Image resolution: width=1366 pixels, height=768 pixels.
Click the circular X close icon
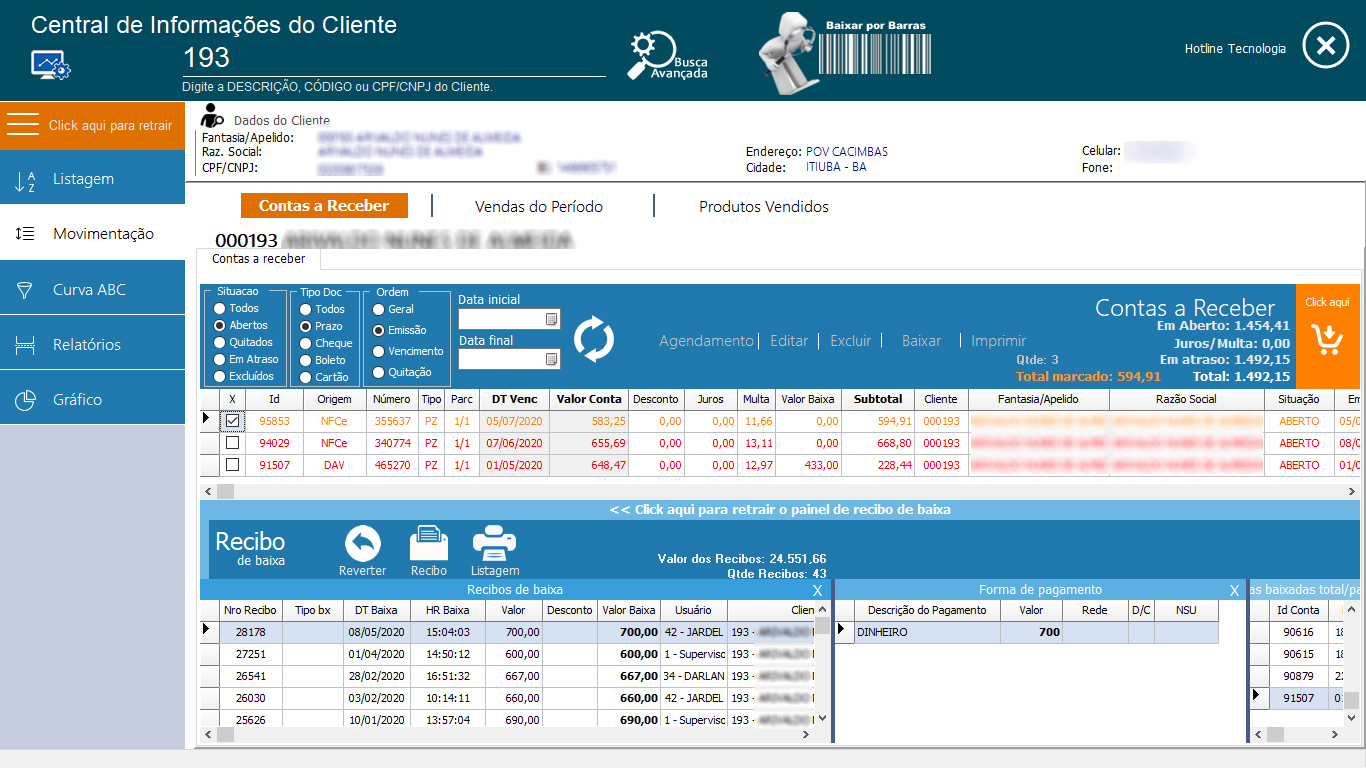coord(1325,46)
